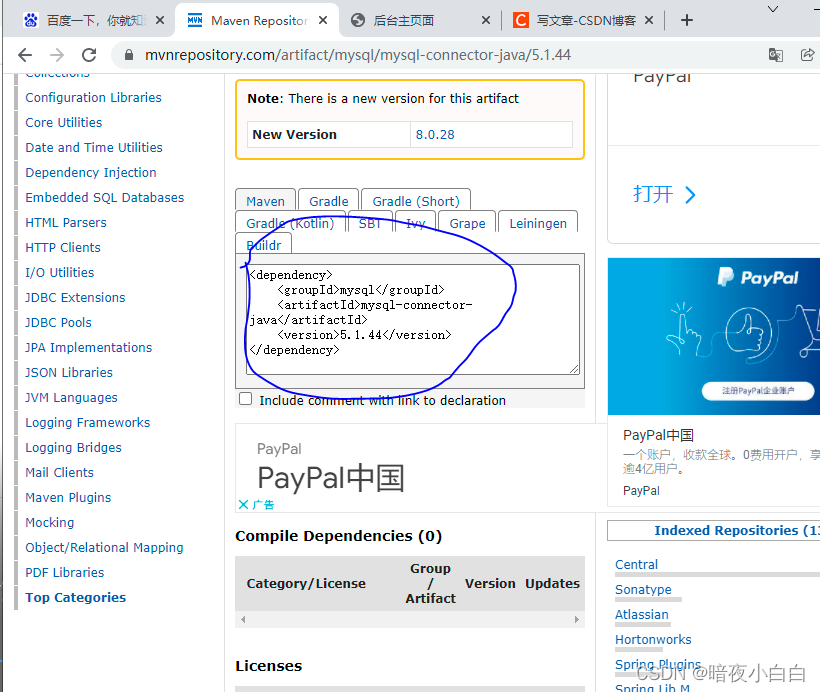Screen dimensions: 820x692
Task: Select the Leiningen tab
Action: (538, 223)
